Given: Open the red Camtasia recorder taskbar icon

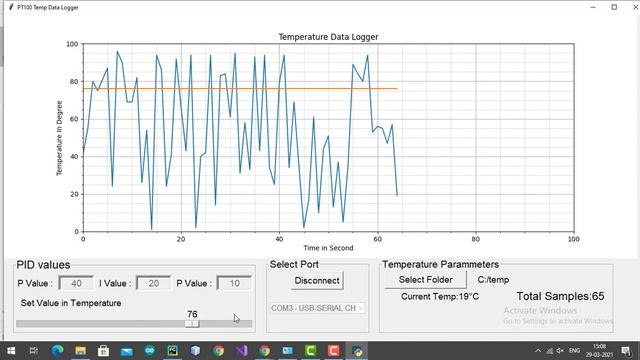Looking at the screenshot, I should tap(333, 351).
